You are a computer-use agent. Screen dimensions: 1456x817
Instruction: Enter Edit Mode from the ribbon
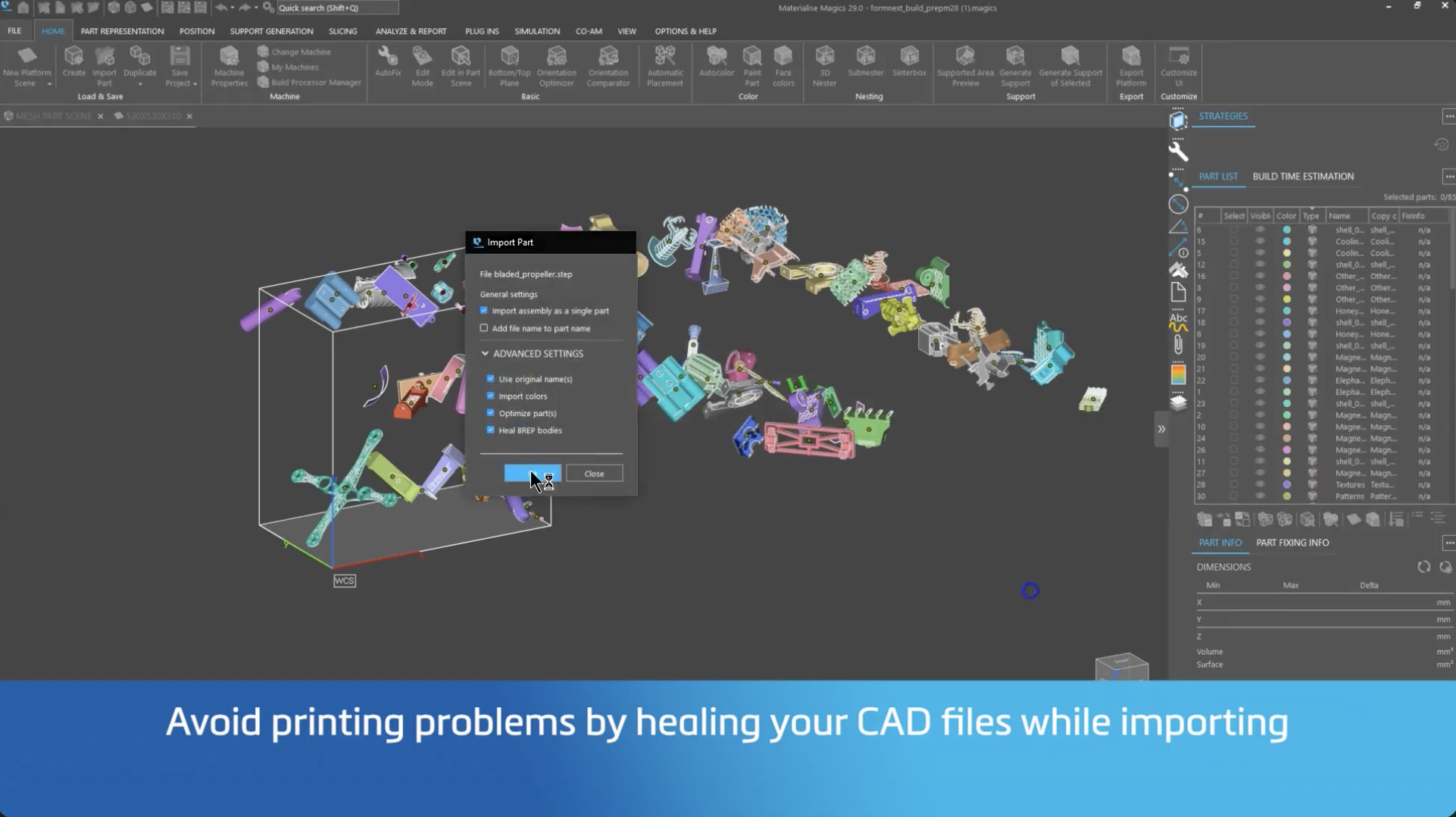pos(422,66)
